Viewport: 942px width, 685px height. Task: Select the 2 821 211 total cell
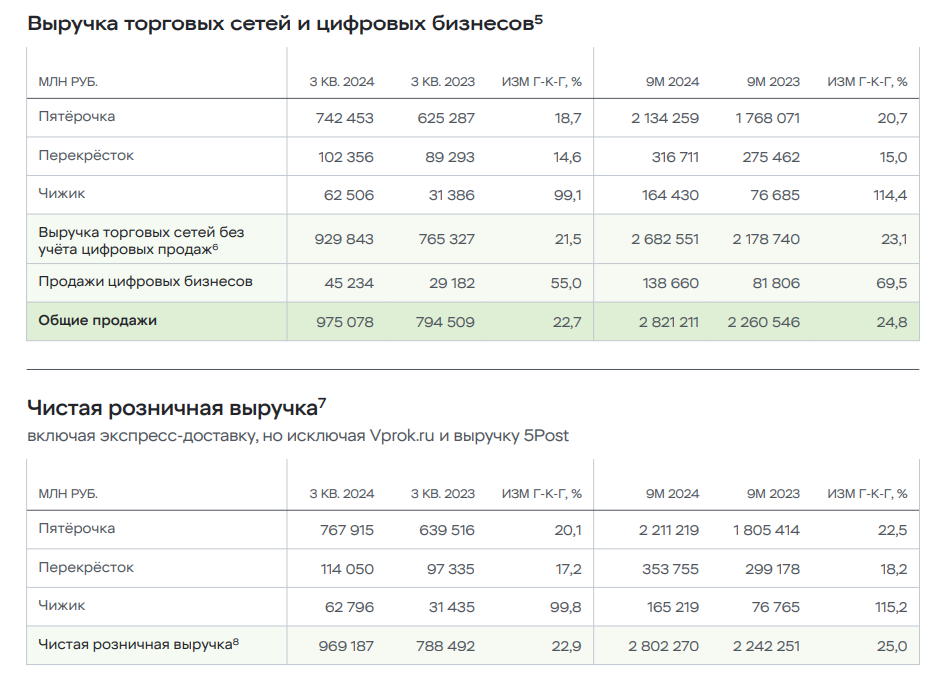tap(664, 322)
